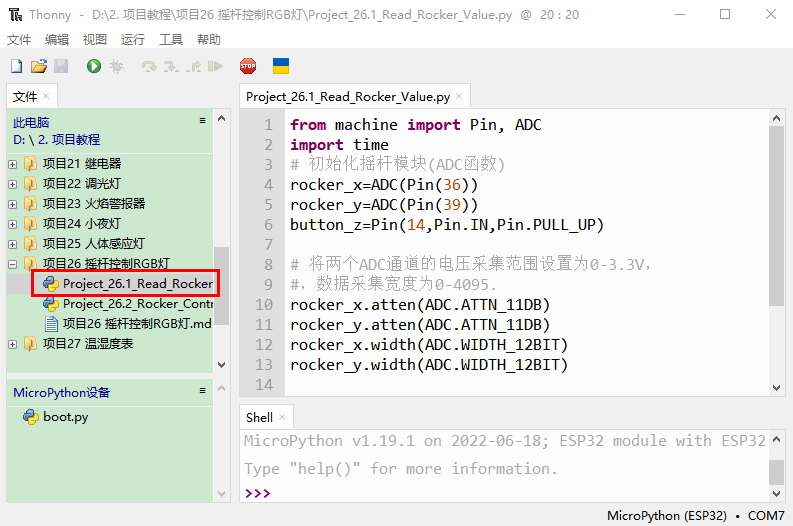Open the local files panel hamburger menu
Screen dimensions: 793x526
click(x=203, y=121)
